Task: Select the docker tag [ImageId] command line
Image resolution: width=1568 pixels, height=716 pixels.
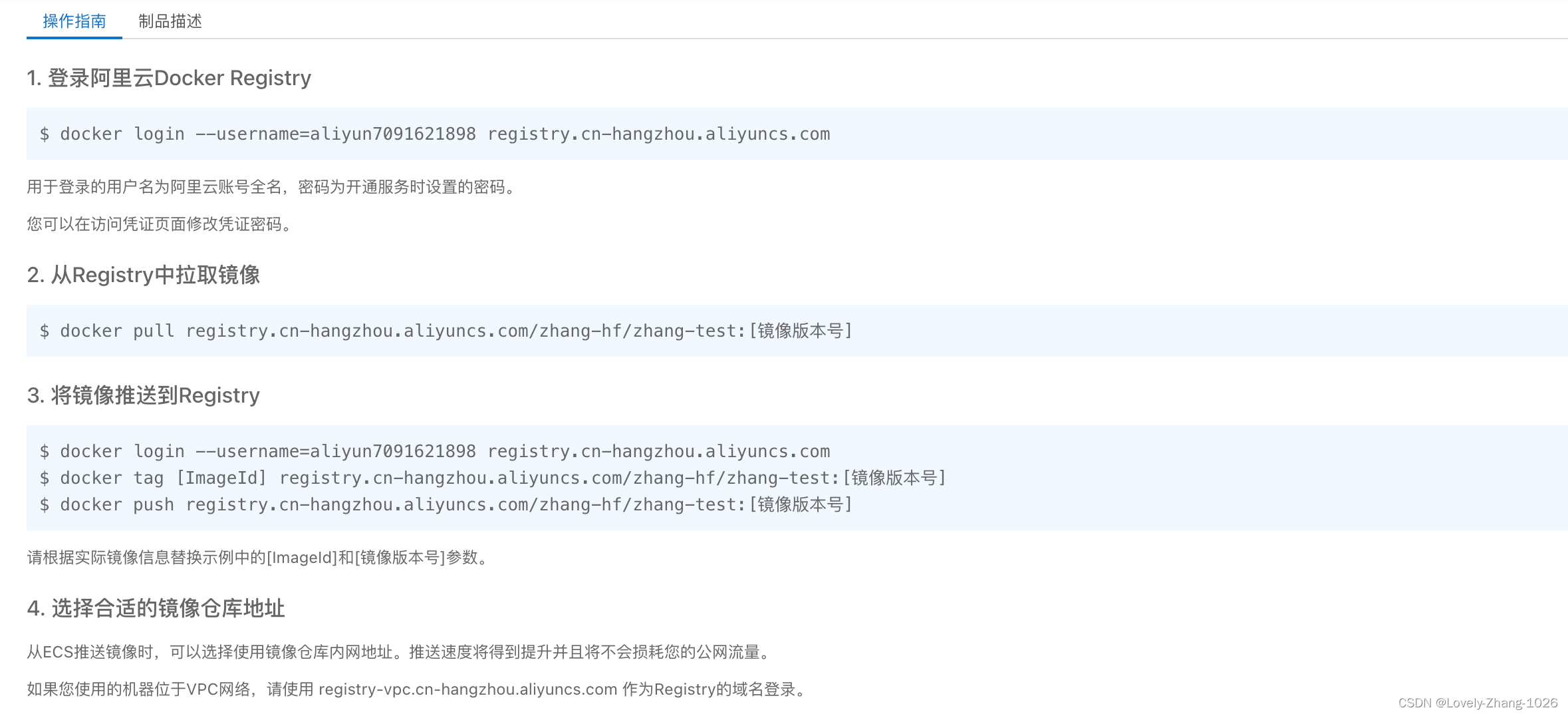Action: (493, 478)
